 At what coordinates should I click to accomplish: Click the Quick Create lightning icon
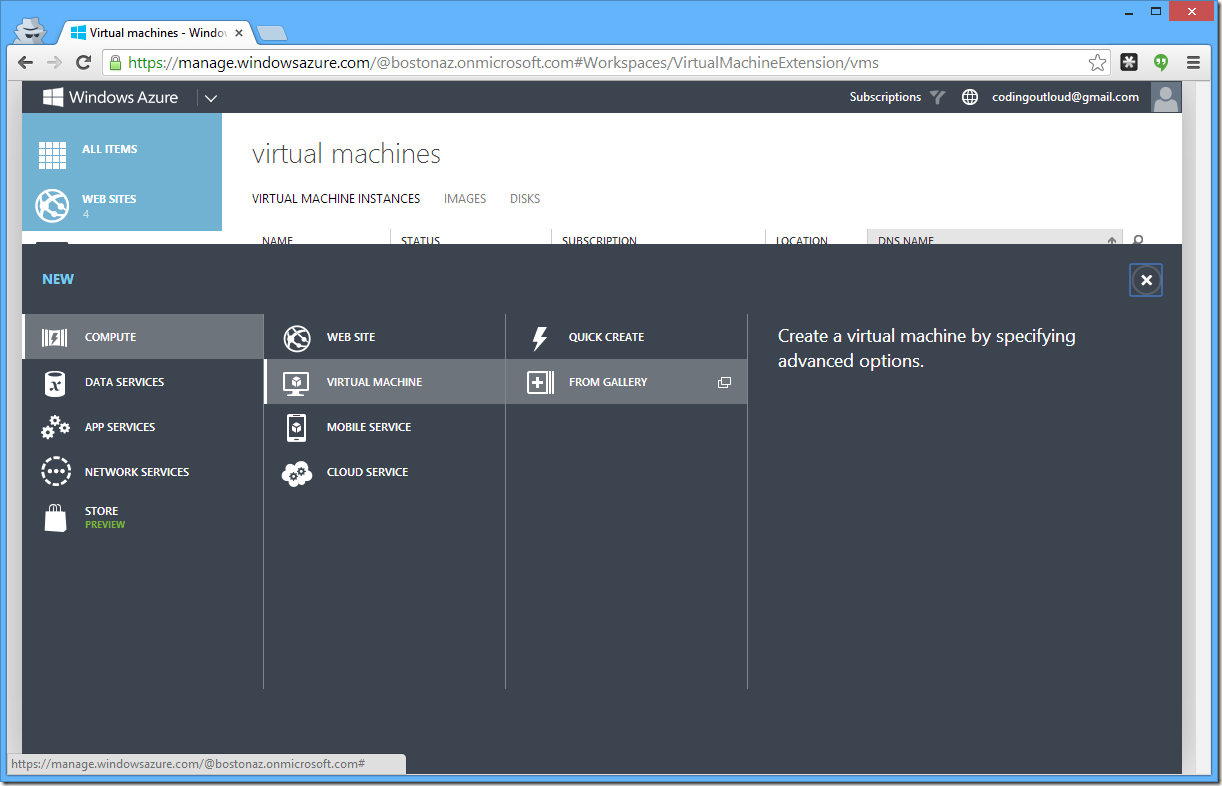click(540, 337)
